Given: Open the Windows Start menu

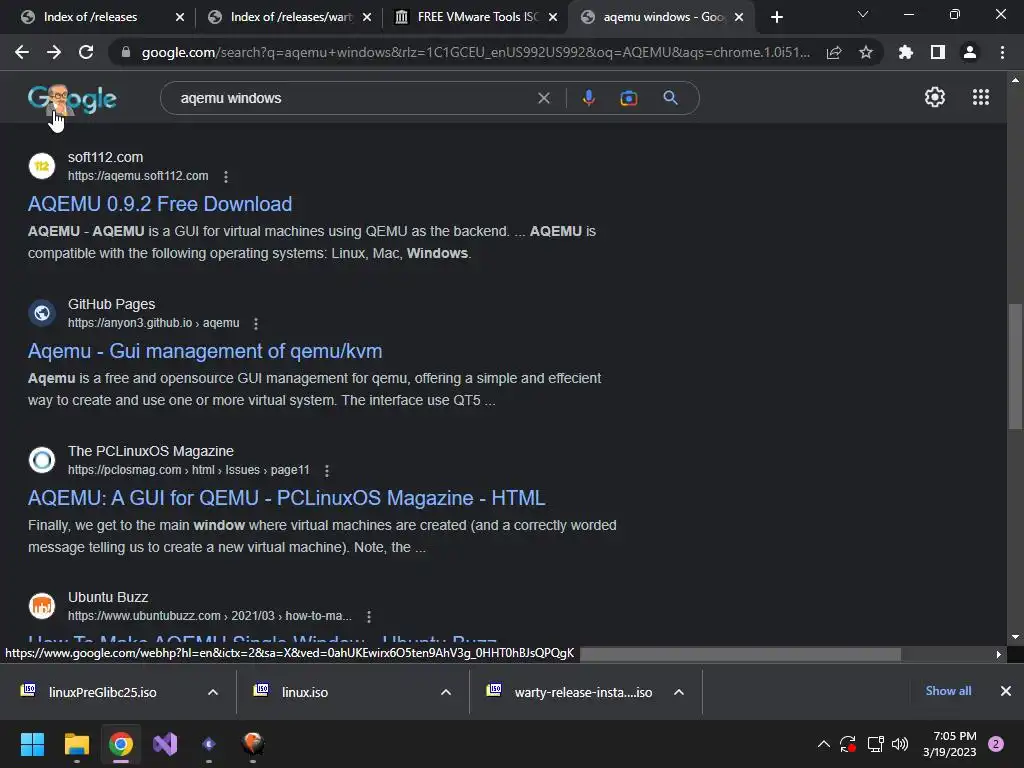Looking at the screenshot, I should tap(32, 744).
